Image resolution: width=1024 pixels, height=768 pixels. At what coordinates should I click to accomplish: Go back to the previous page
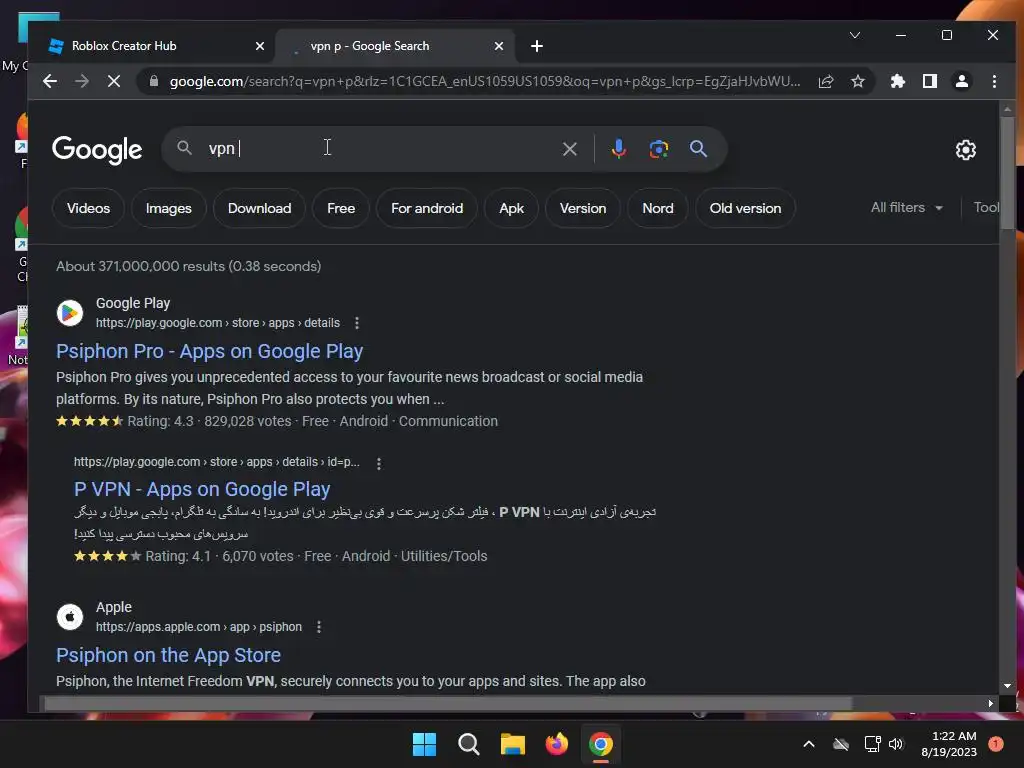coord(50,81)
